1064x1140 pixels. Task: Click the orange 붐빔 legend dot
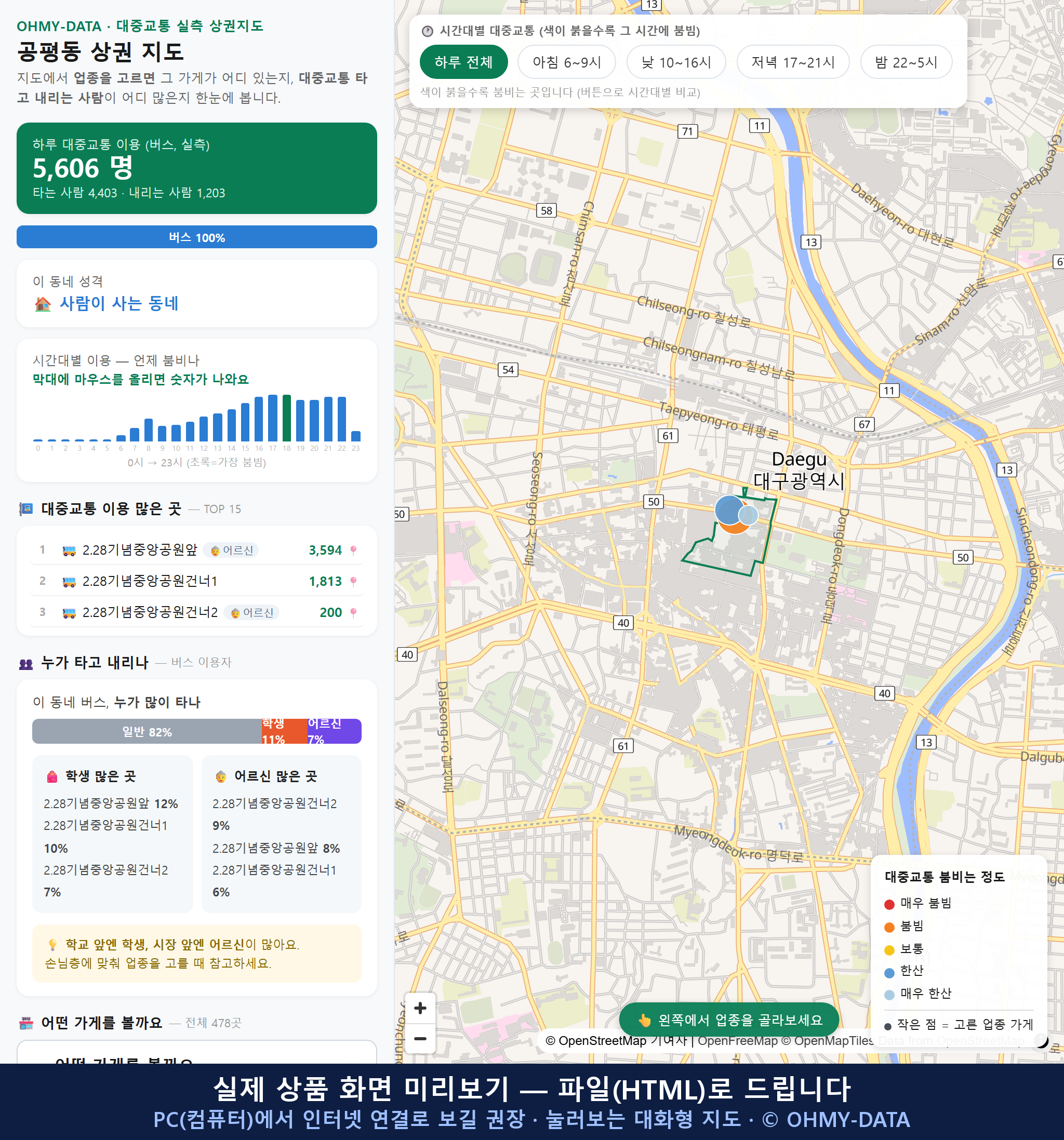point(889,927)
